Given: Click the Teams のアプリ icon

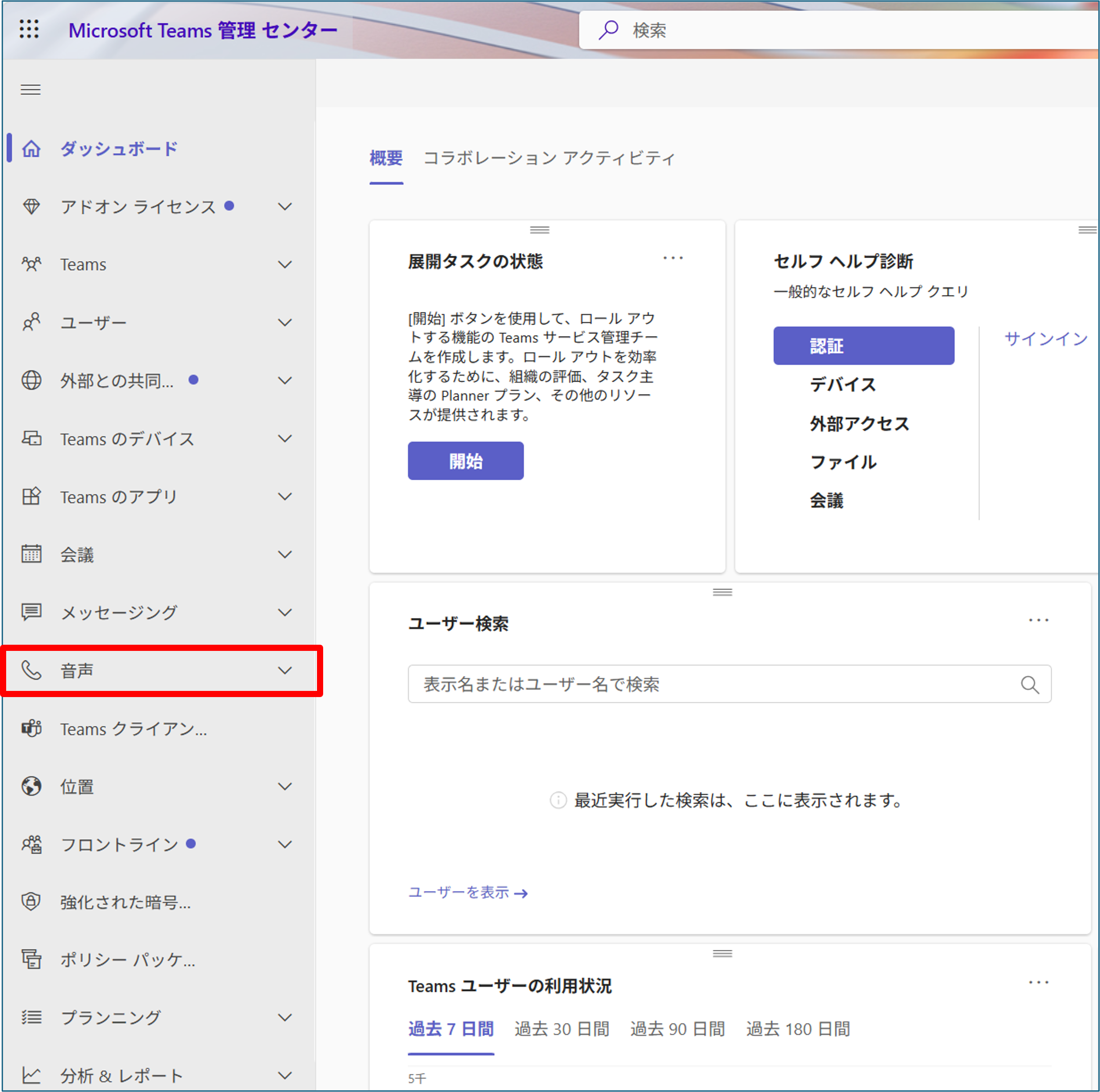Looking at the screenshot, I should point(31,496).
